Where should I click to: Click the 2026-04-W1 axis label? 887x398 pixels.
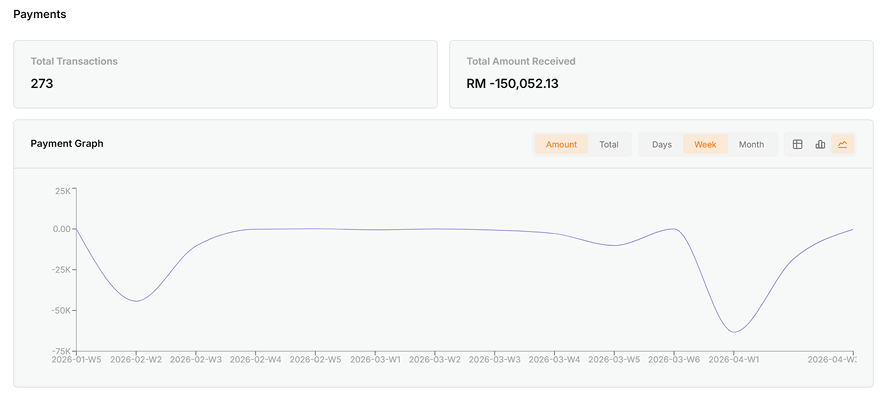[x=734, y=359]
